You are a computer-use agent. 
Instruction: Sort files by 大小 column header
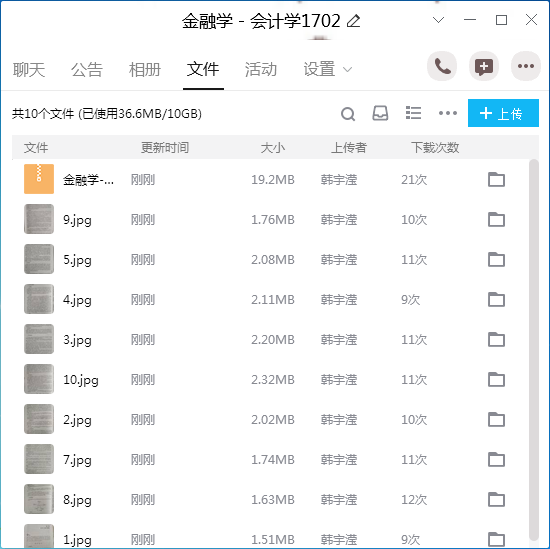273,147
